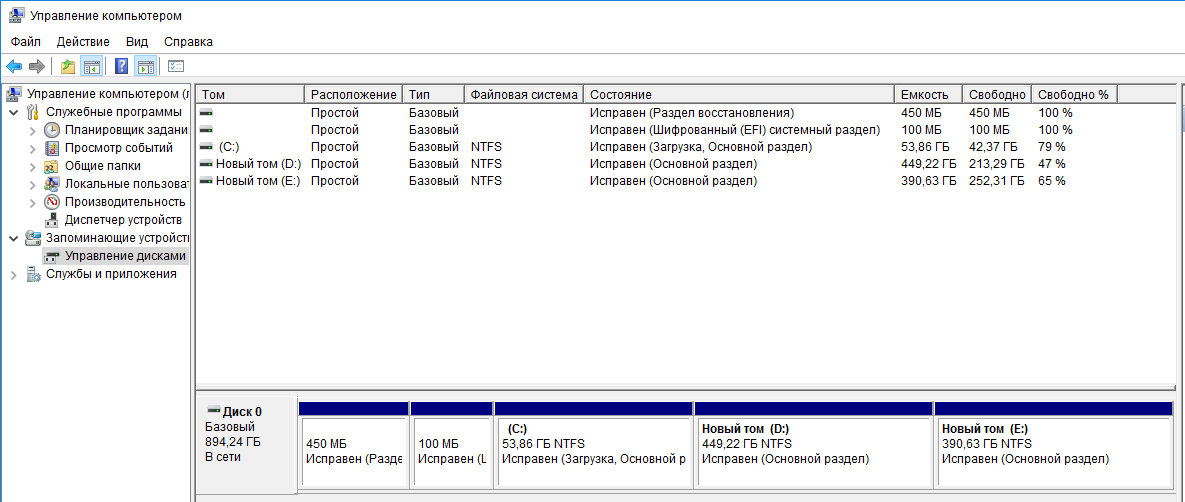The width and height of the screenshot is (1185, 502).
Task: Collapse the Запоминающие устройства node
Action: [x=14, y=238]
